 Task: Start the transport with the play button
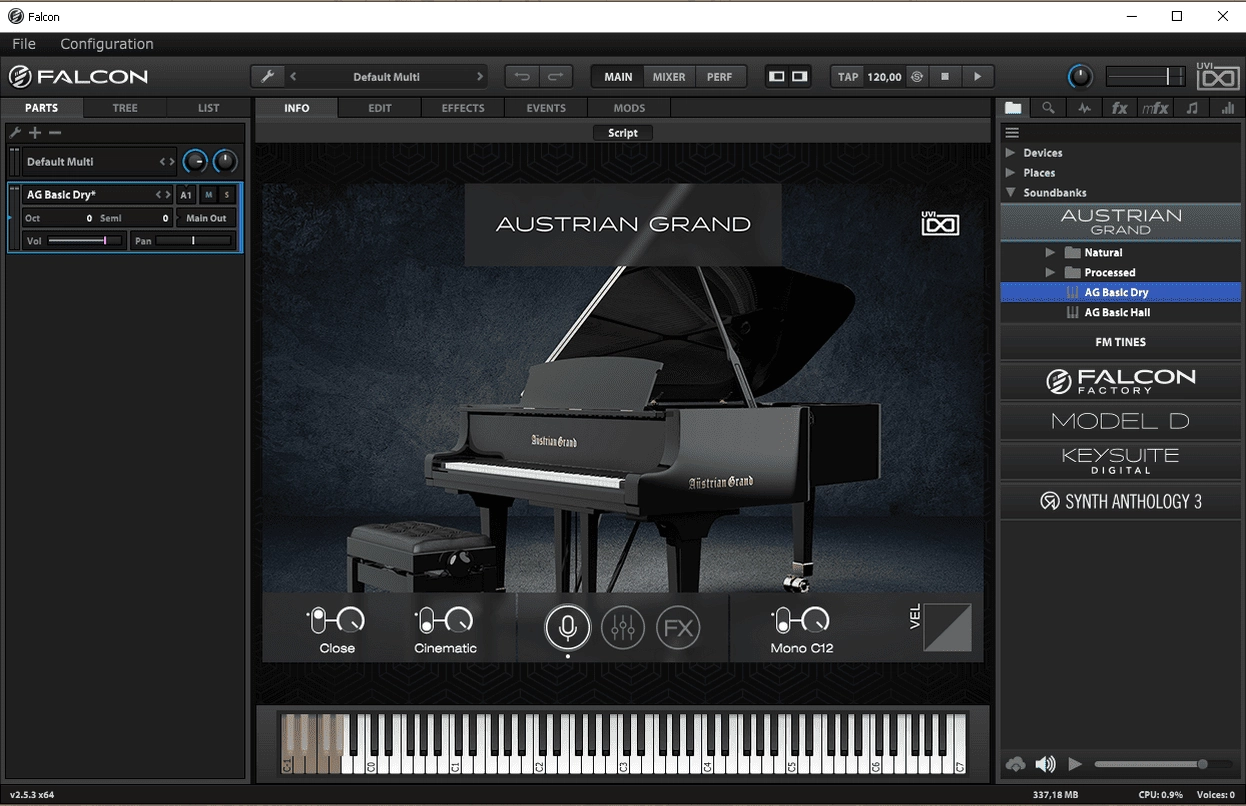coord(978,77)
